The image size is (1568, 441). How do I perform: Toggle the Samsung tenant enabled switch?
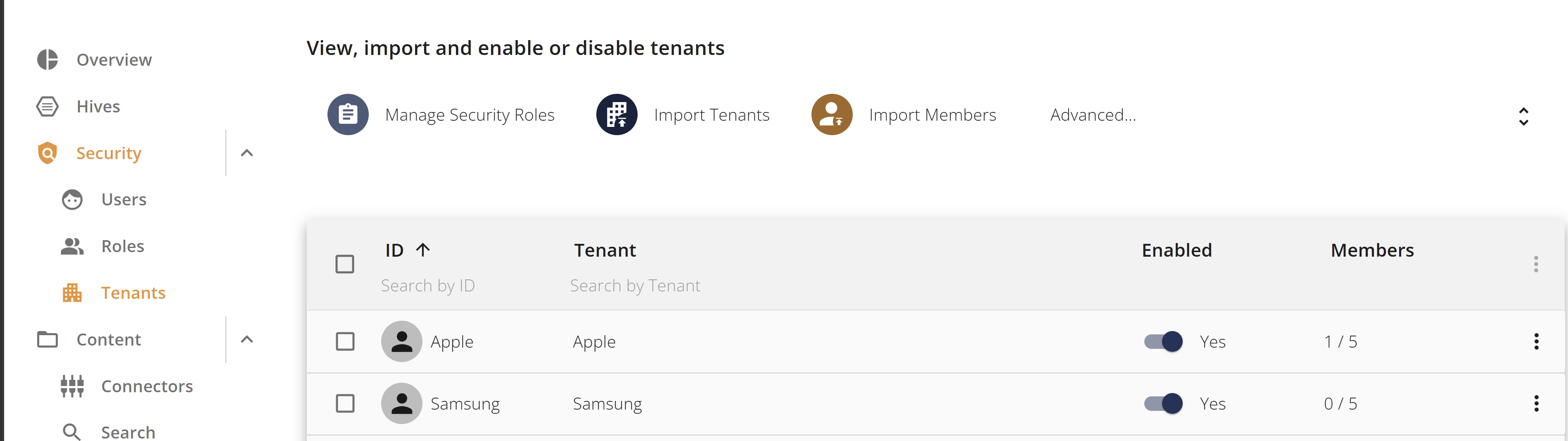(x=1163, y=404)
